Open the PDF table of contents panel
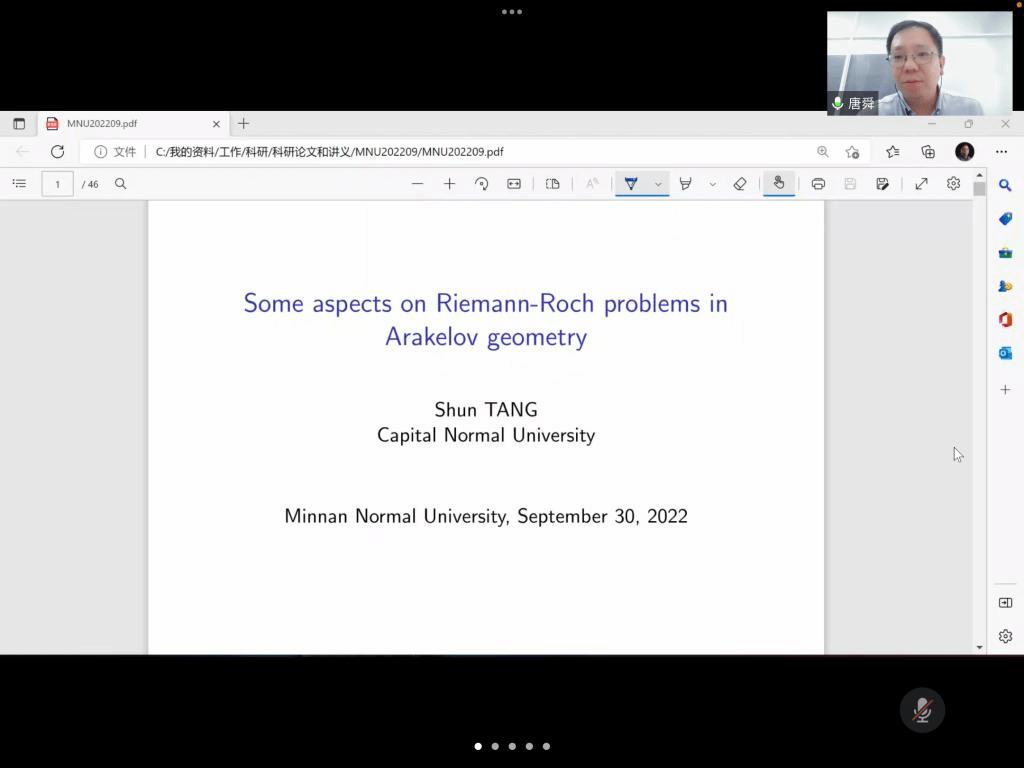The image size is (1024, 768). click(19, 184)
